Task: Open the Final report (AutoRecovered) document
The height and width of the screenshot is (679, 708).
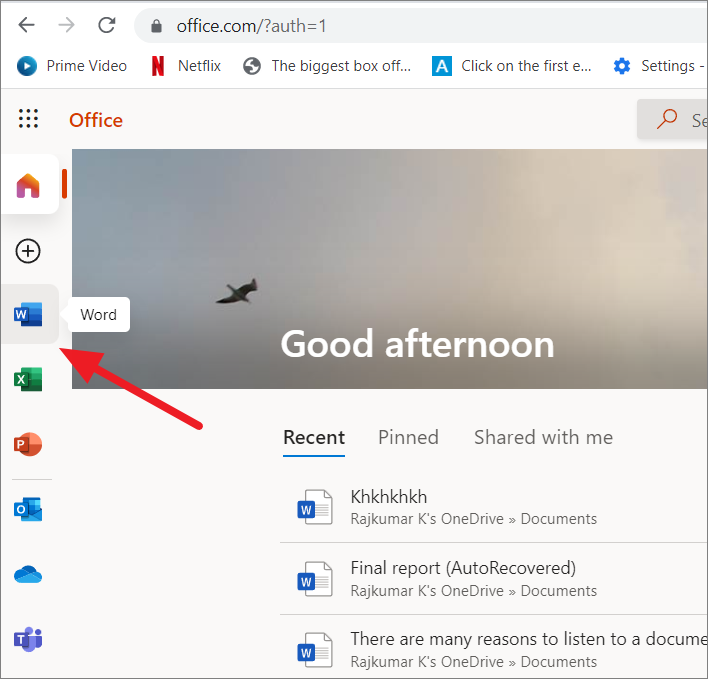Action: pos(463,568)
